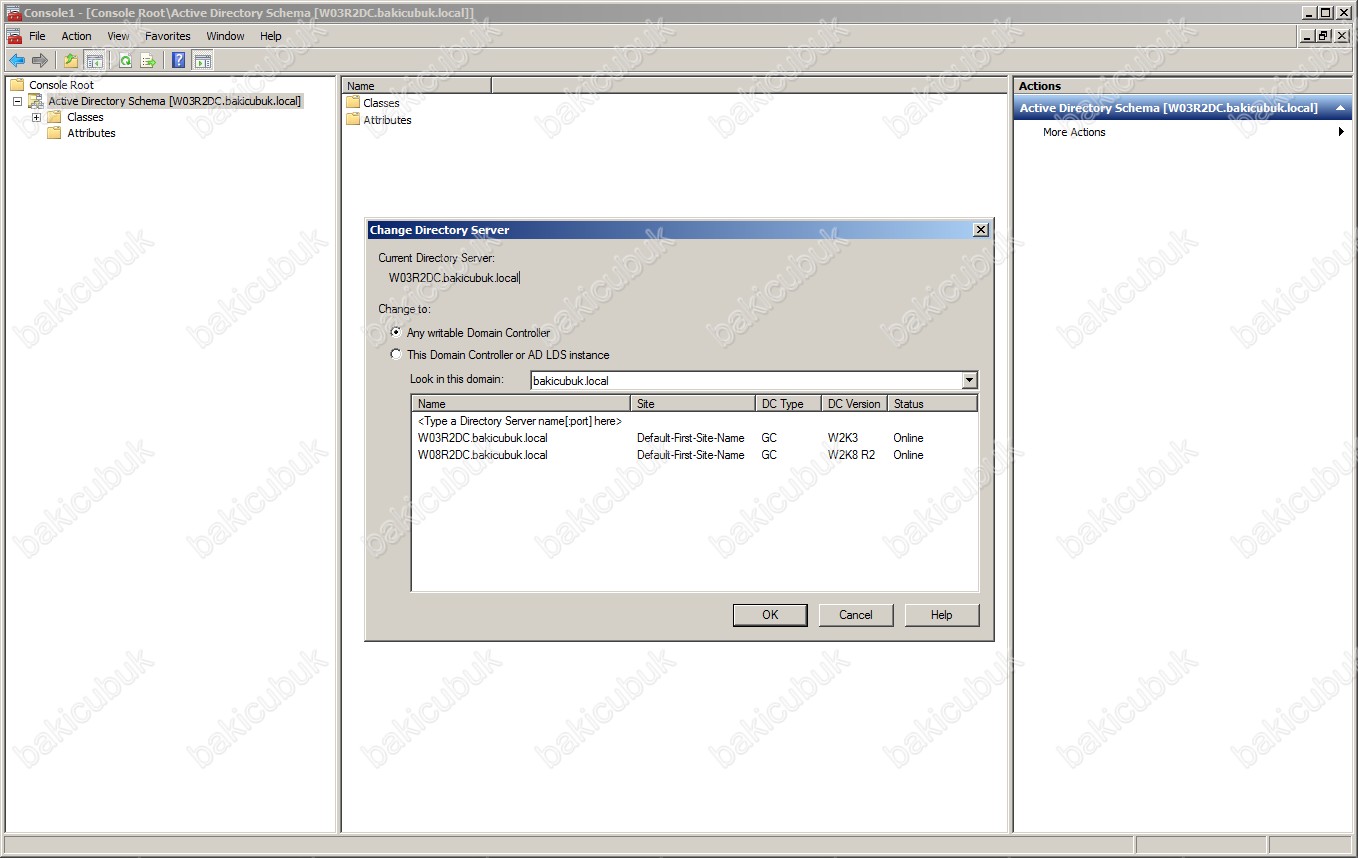Click the blue Help question mark icon
The image size is (1358, 858).
179,61
